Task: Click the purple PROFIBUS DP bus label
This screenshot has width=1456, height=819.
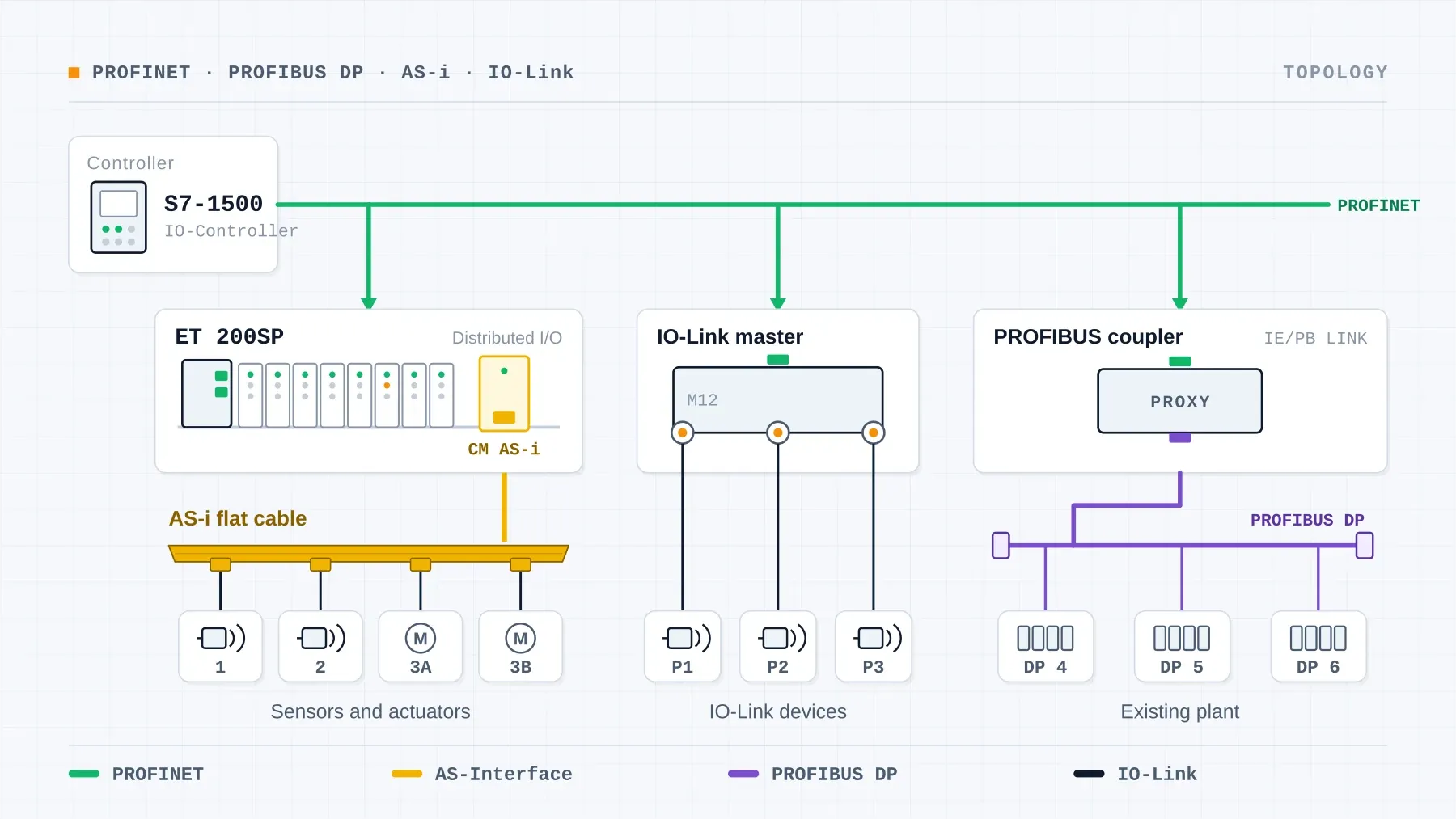Action: click(1307, 520)
